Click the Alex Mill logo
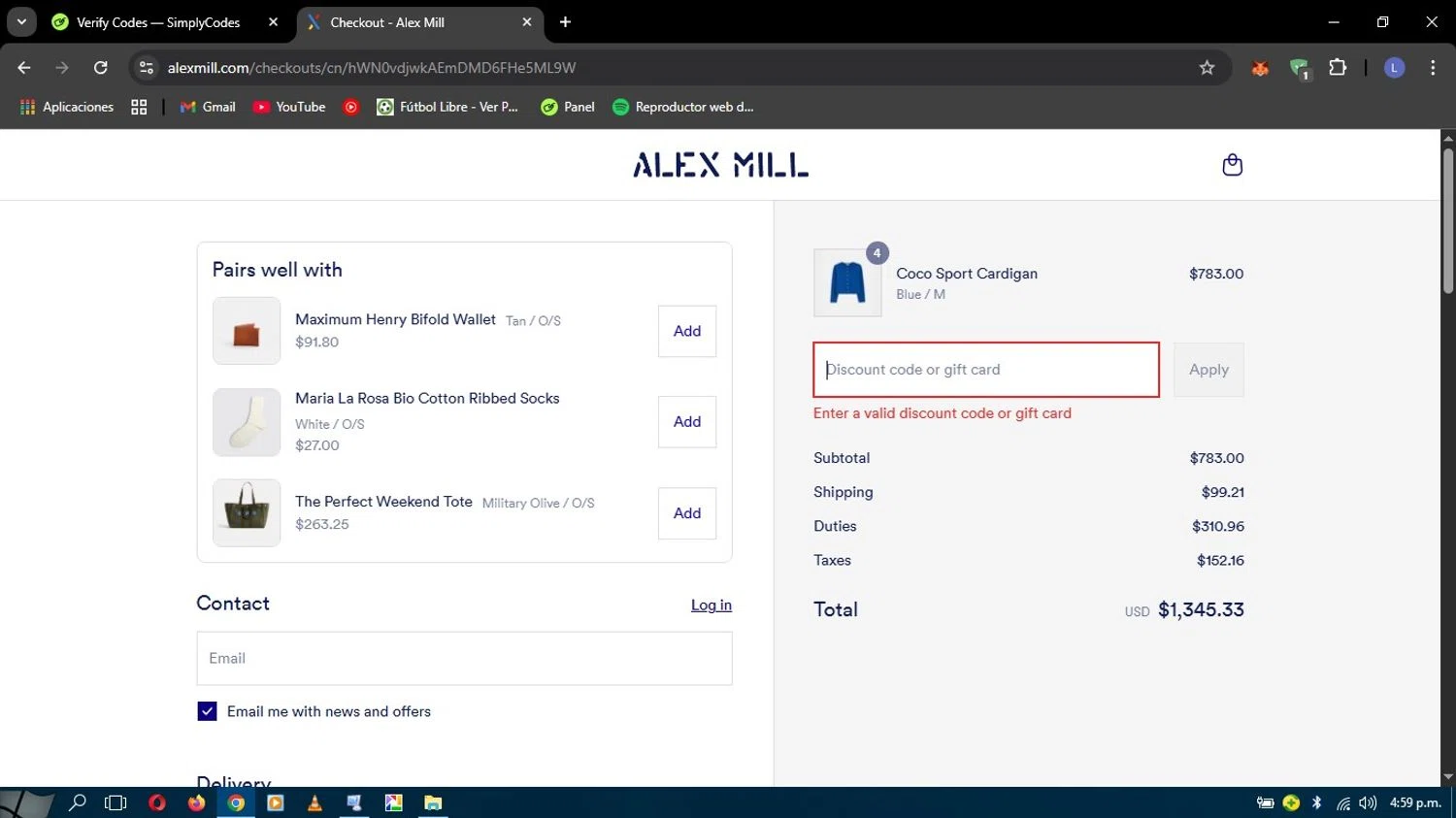 point(720,165)
